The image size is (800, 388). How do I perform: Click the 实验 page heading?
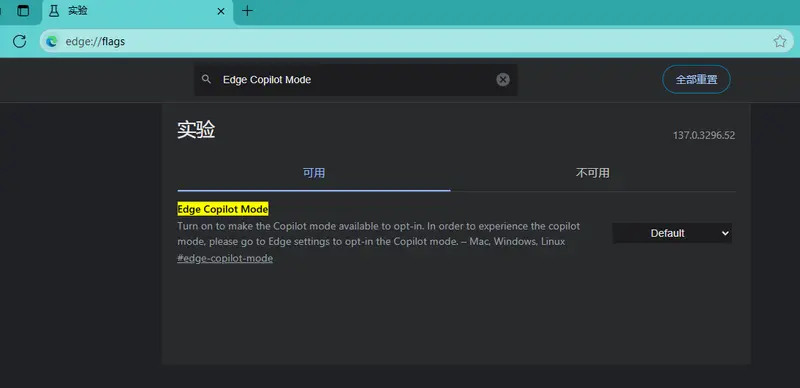click(x=196, y=130)
